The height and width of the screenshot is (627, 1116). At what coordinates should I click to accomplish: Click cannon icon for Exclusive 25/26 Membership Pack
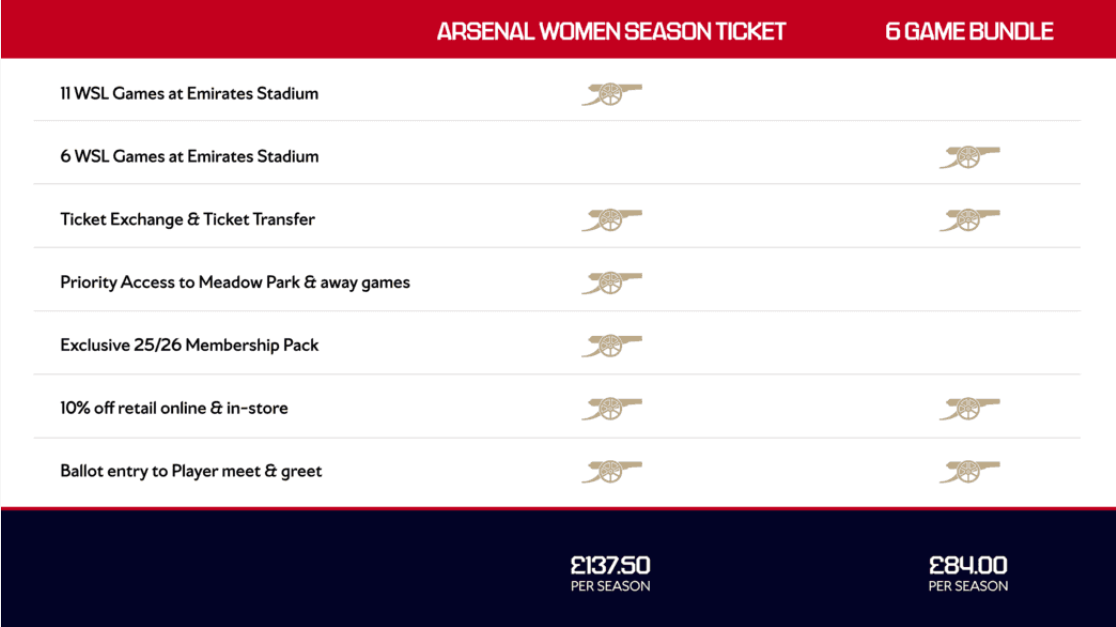(x=611, y=346)
